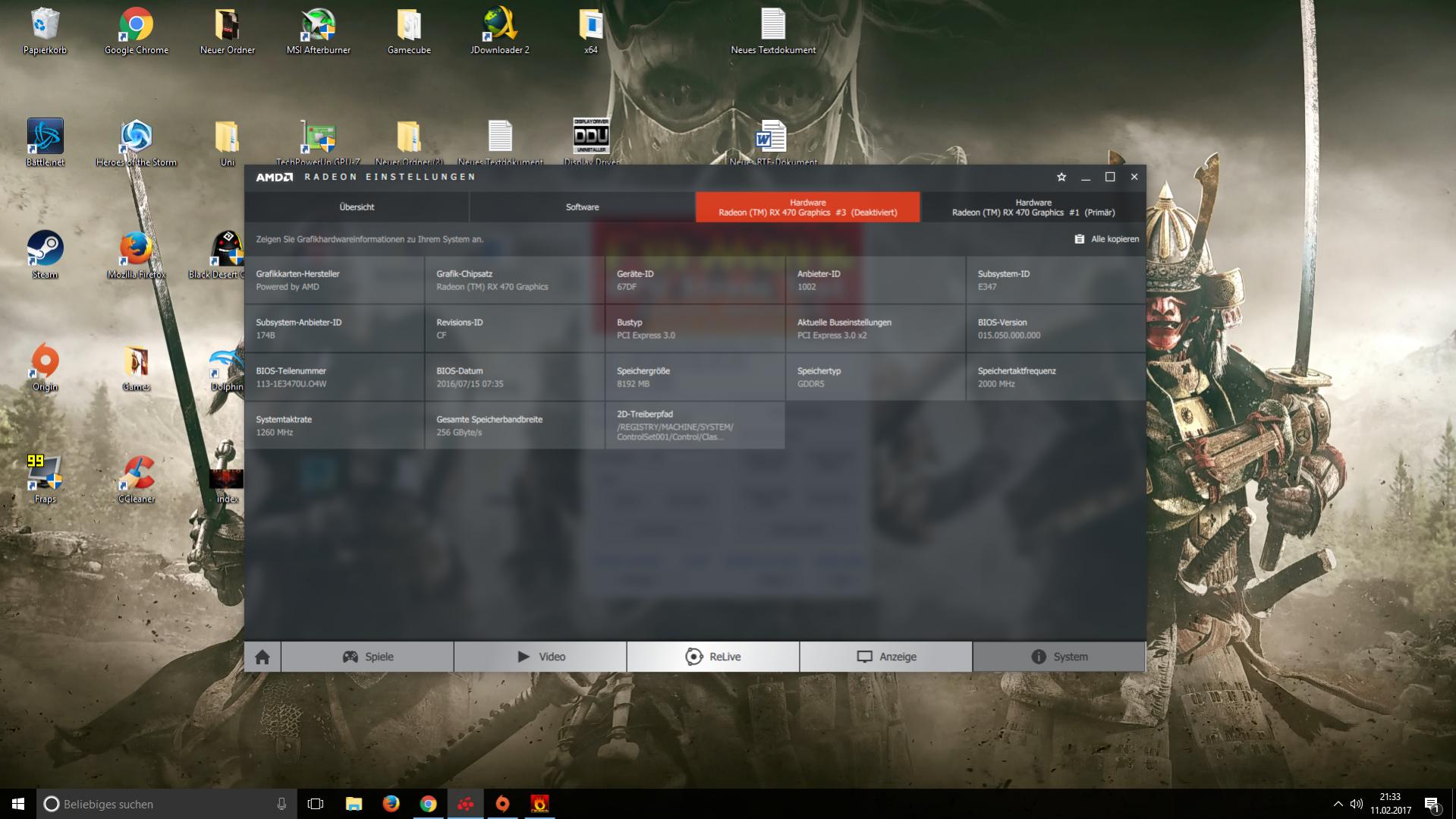Click the Anbieter-ID 1002 tile
The width and height of the screenshot is (1456, 819).
point(876,280)
